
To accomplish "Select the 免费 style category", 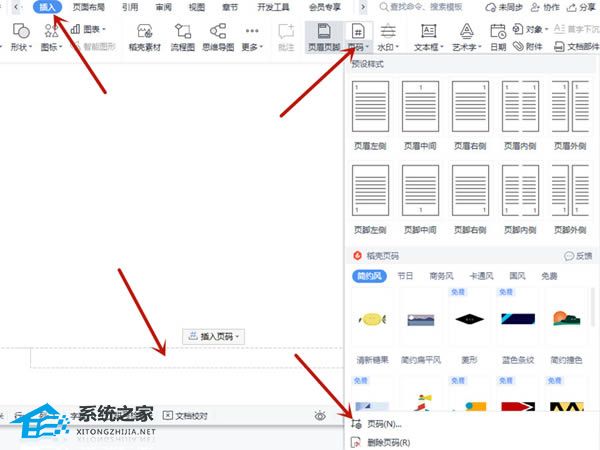I will coord(549,276).
